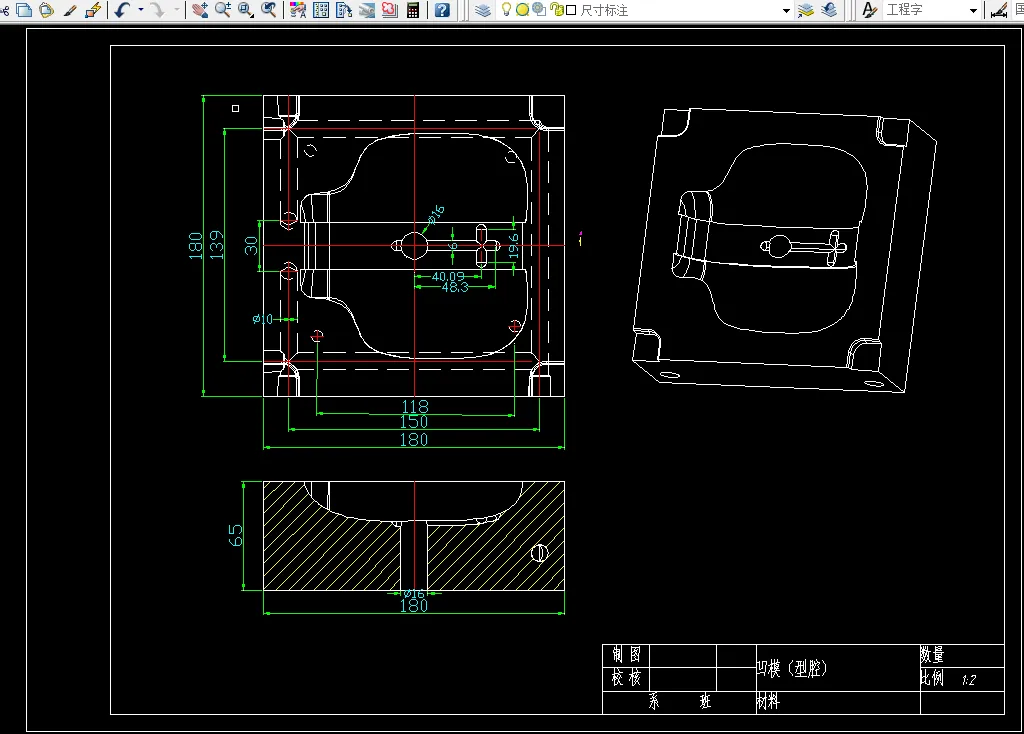The image size is (1024, 734).
Task: Toggle viewport freeze icon for current layer
Action: (x=539, y=10)
